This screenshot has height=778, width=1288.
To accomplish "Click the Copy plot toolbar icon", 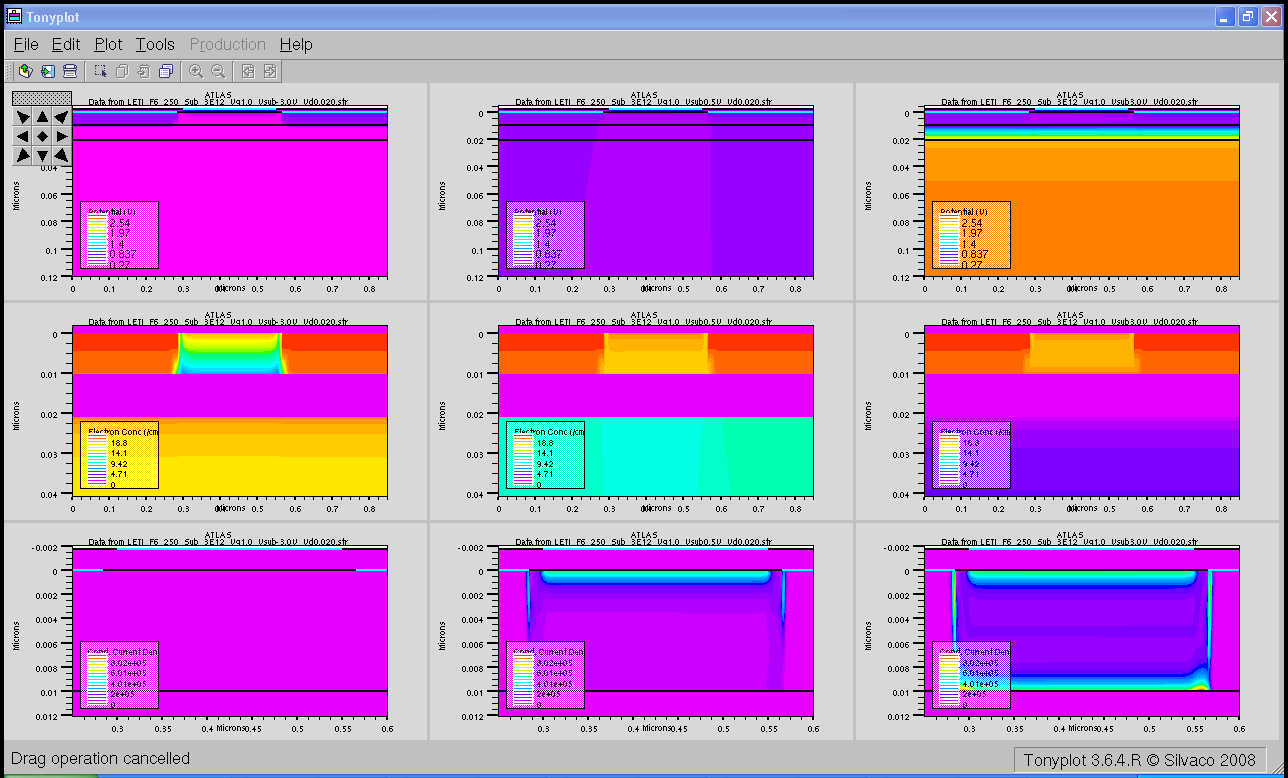I will [x=122, y=71].
